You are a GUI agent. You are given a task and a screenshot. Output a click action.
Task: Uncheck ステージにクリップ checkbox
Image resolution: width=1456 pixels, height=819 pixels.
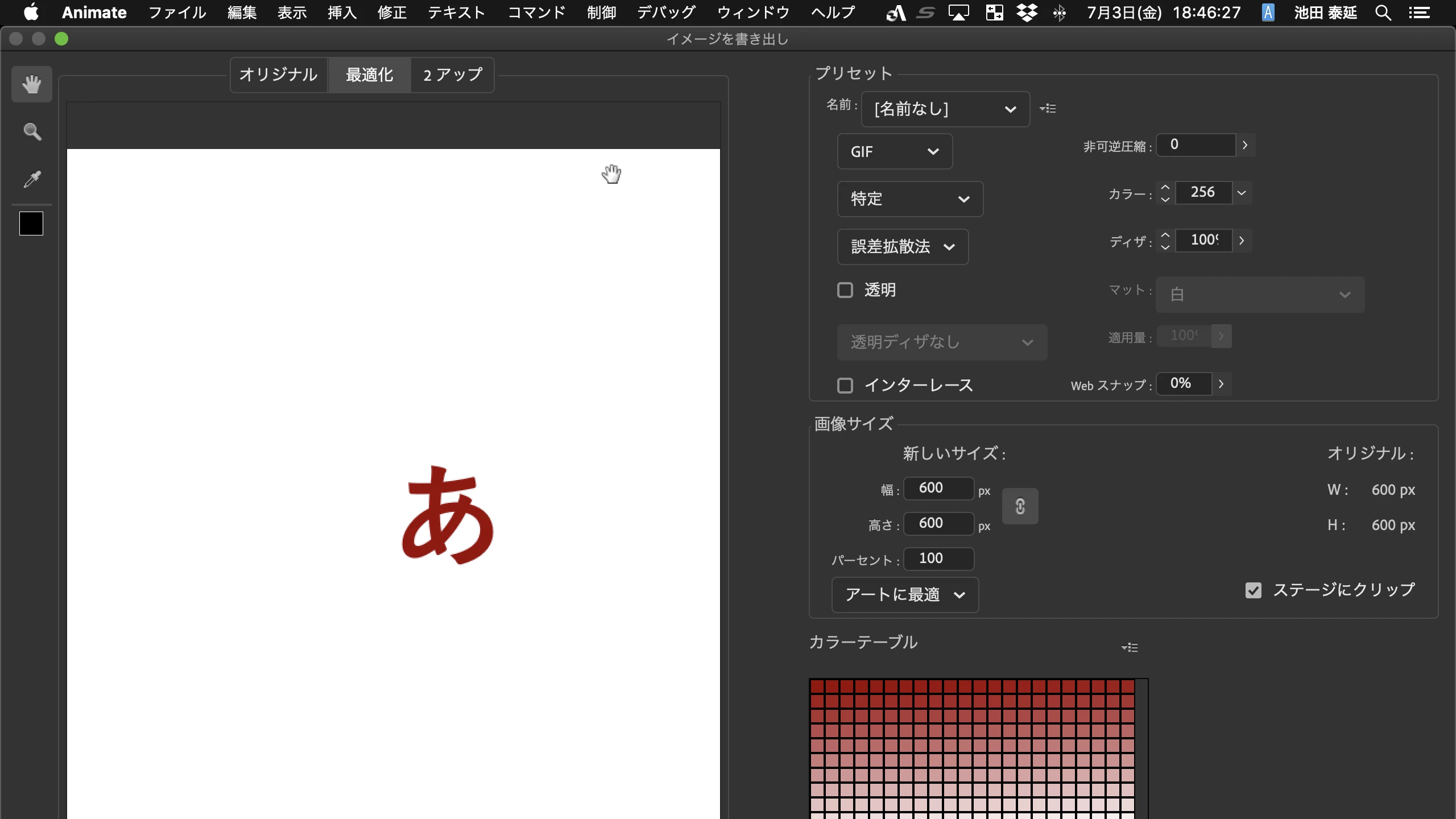(x=1254, y=590)
